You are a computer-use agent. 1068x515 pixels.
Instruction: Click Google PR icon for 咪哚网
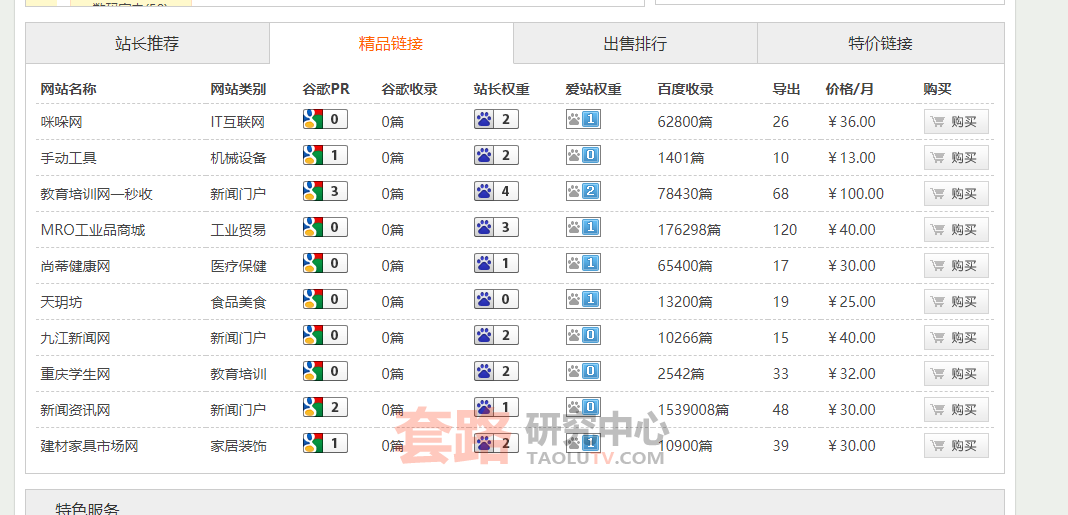point(325,119)
